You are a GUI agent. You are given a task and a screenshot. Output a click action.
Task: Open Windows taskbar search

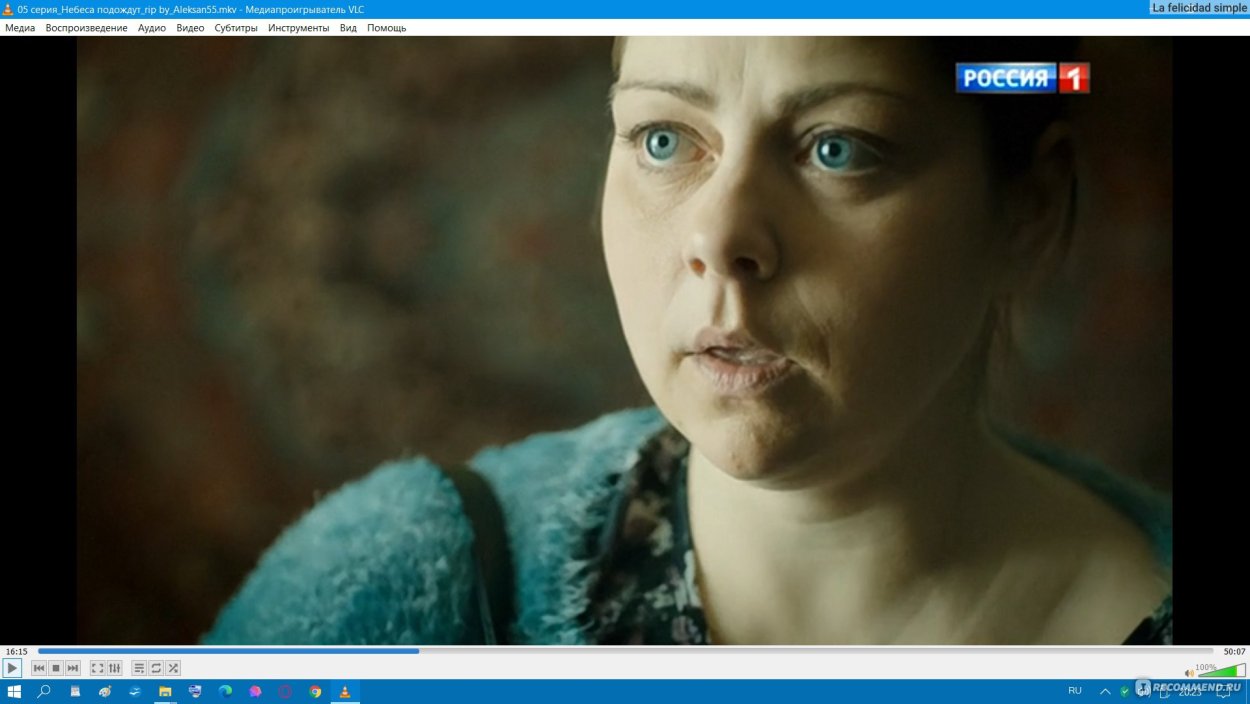click(x=44, y=691)
